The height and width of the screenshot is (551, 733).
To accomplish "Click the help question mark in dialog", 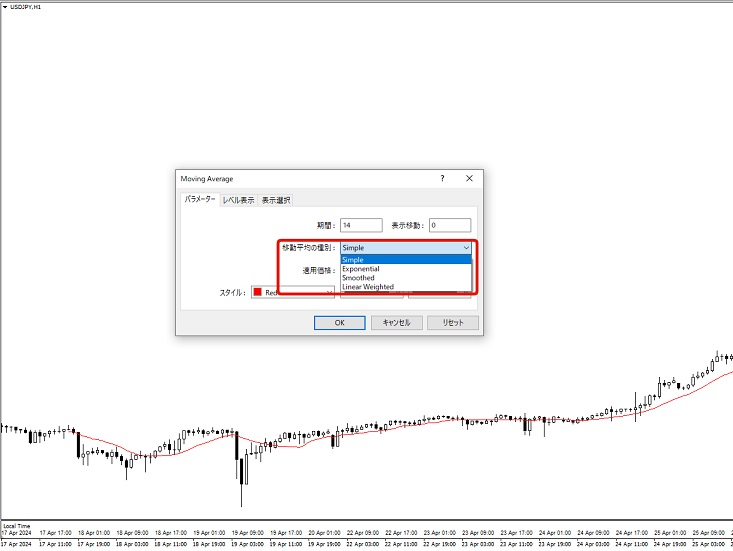I will [442, 178].
